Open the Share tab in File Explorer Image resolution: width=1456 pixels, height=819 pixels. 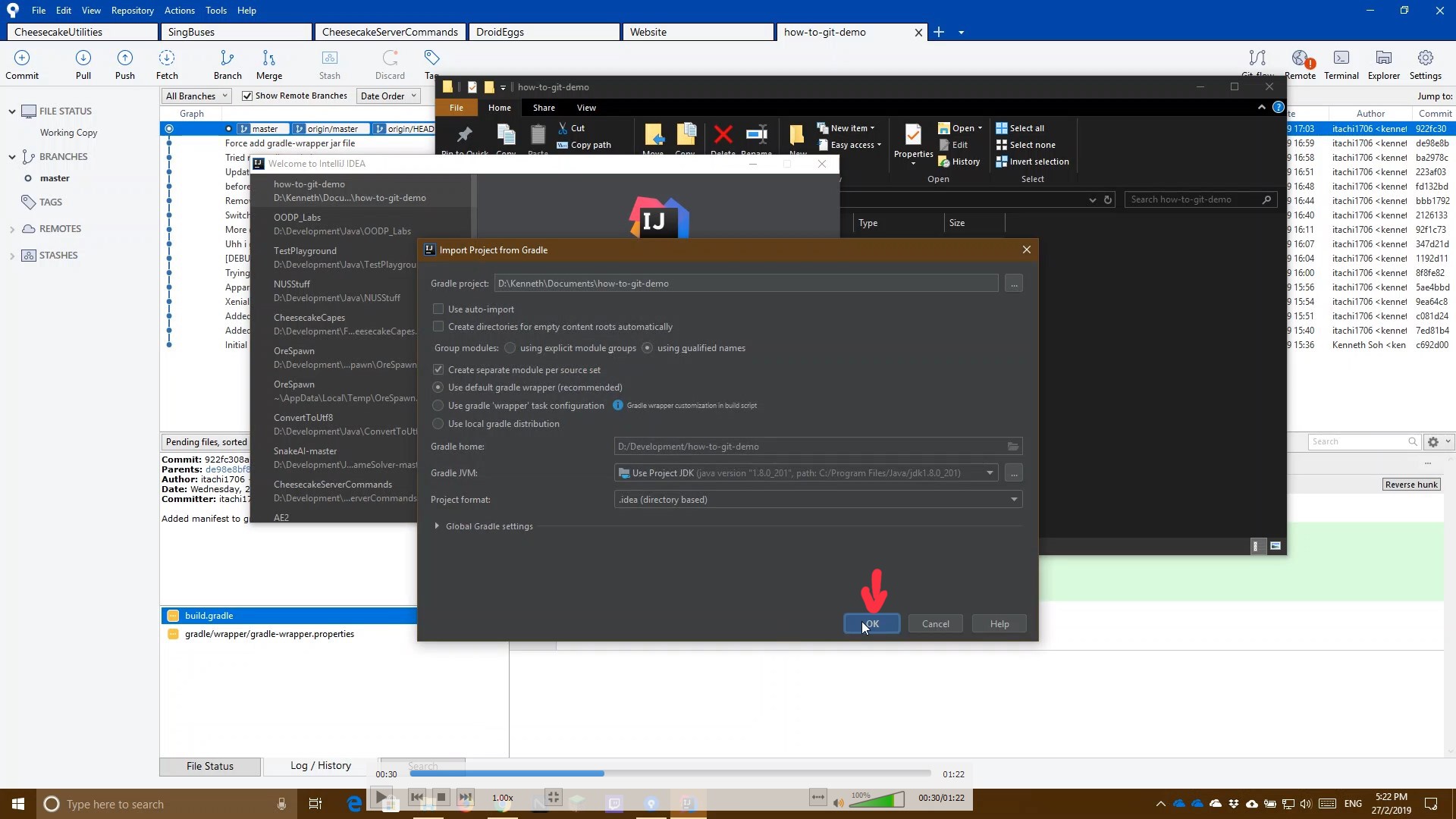coord(544,108)
